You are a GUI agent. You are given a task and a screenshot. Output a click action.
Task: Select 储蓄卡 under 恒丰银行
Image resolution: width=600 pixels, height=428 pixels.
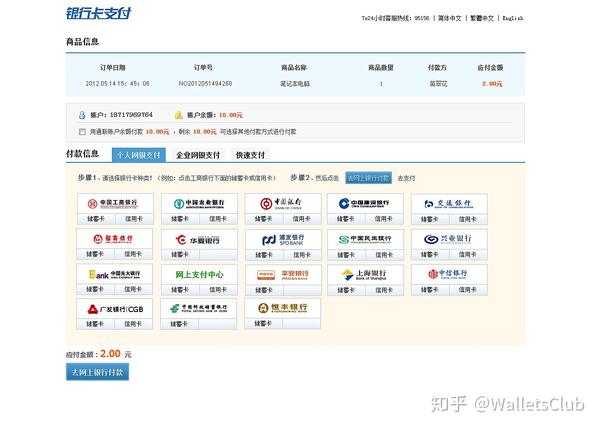[x=263, y=324]
